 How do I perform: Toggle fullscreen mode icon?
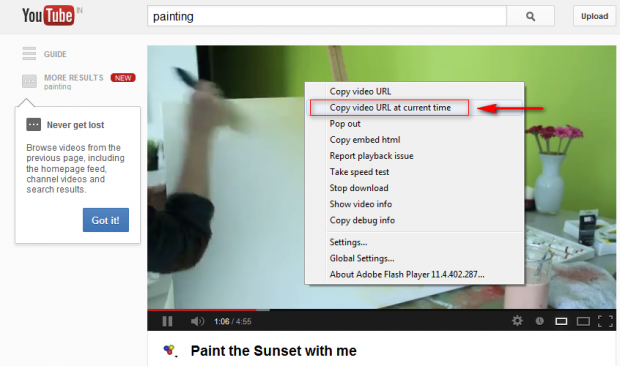pyautogui.click(x=605, y=321)
